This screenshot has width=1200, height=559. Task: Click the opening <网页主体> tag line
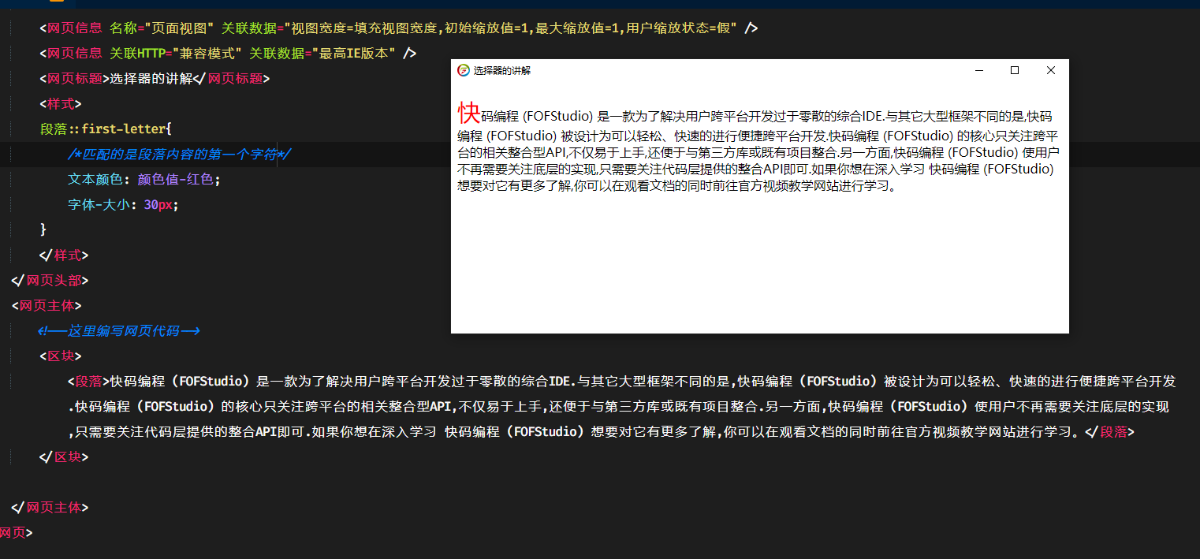point(46,305)
